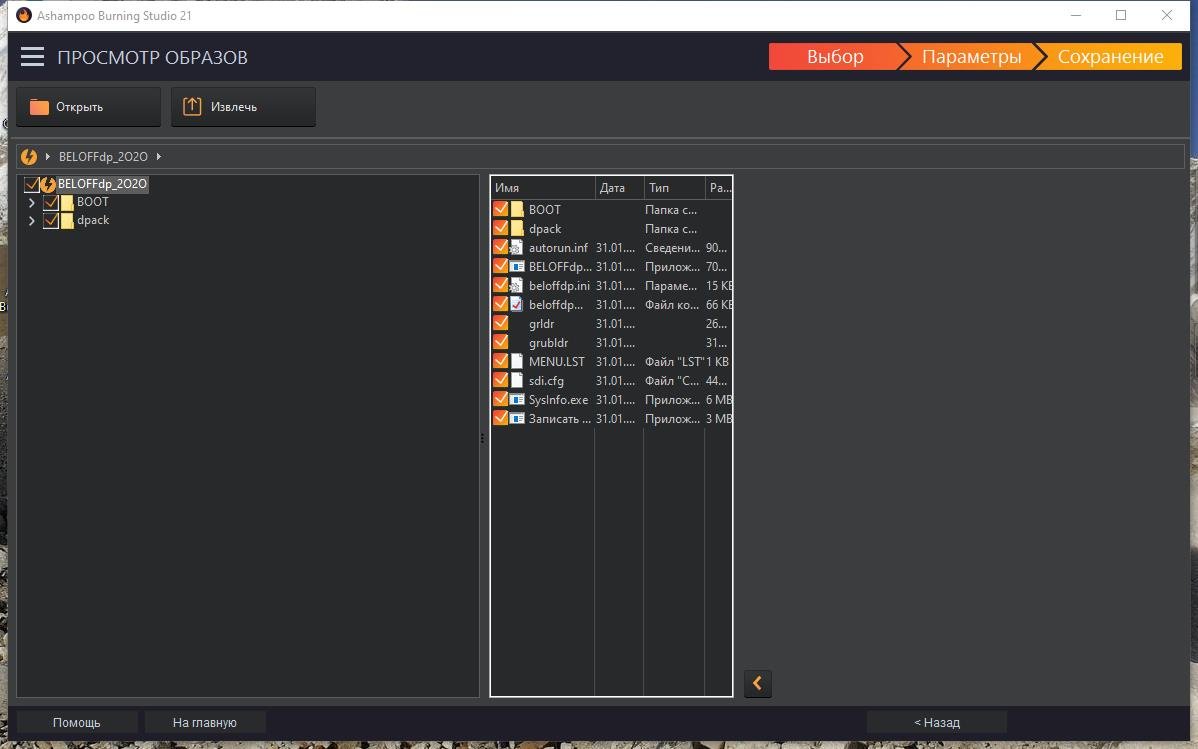
Task: Expand the BOOT folder in the tree
Action: pyautogui.click(x=32, y=203)
